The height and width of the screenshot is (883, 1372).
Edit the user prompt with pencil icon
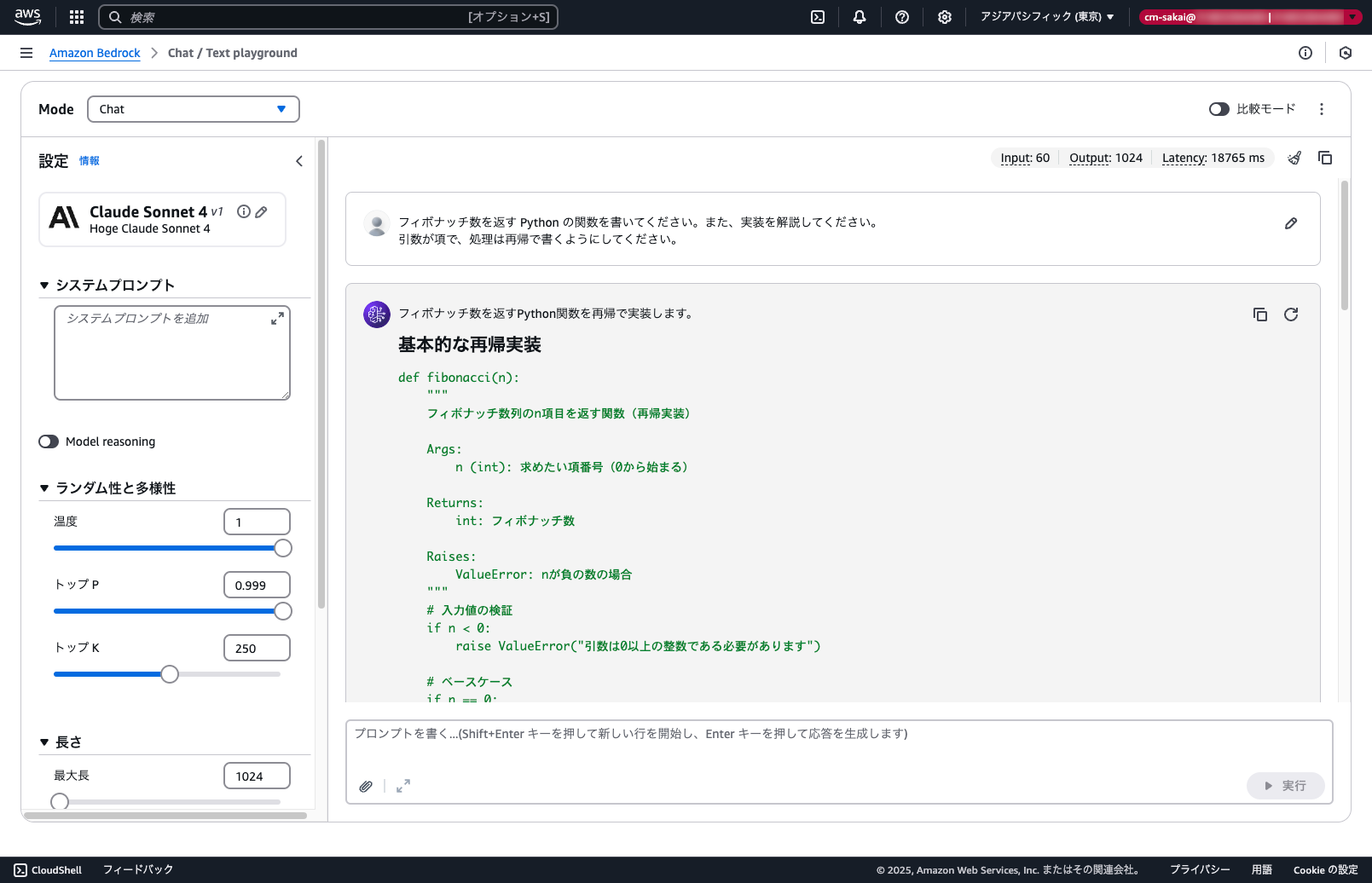tap(1291, 223)
